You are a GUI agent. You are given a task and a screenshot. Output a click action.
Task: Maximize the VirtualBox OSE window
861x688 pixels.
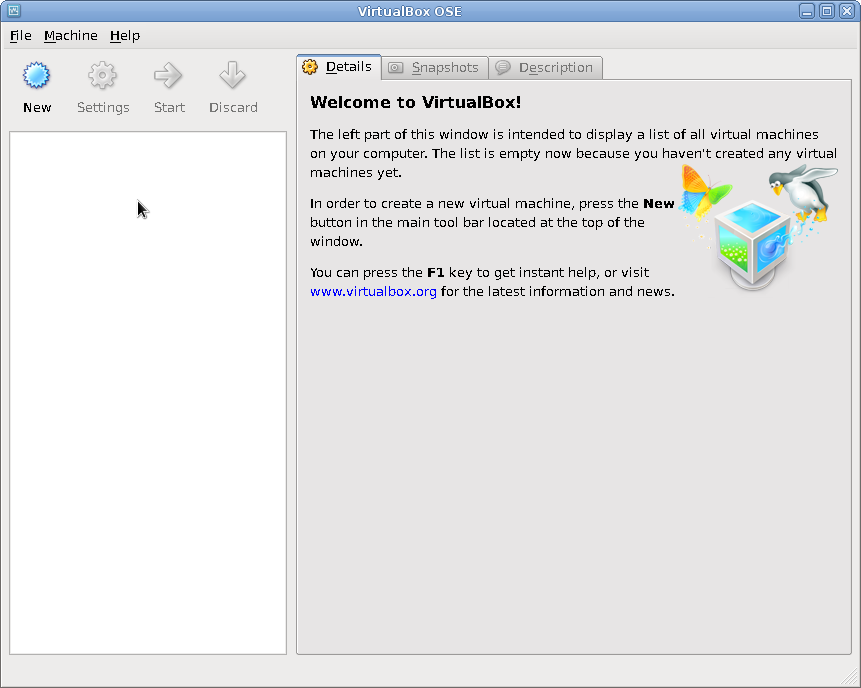(827, 11)
